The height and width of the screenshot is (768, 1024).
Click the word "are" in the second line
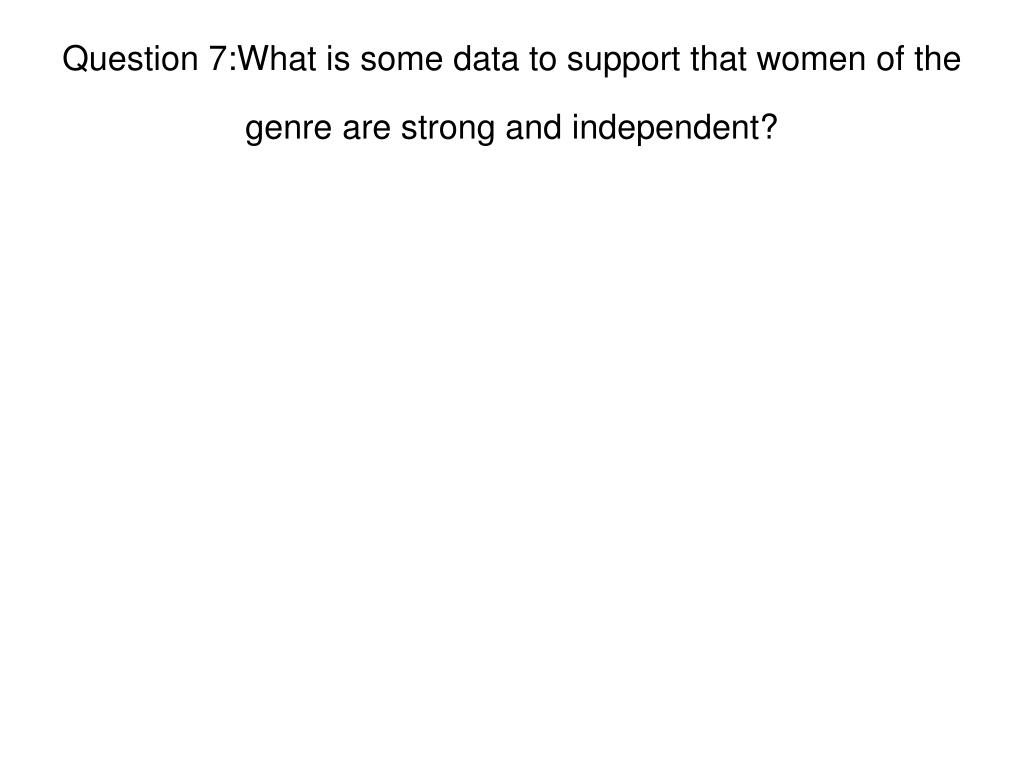coord(366,127)
